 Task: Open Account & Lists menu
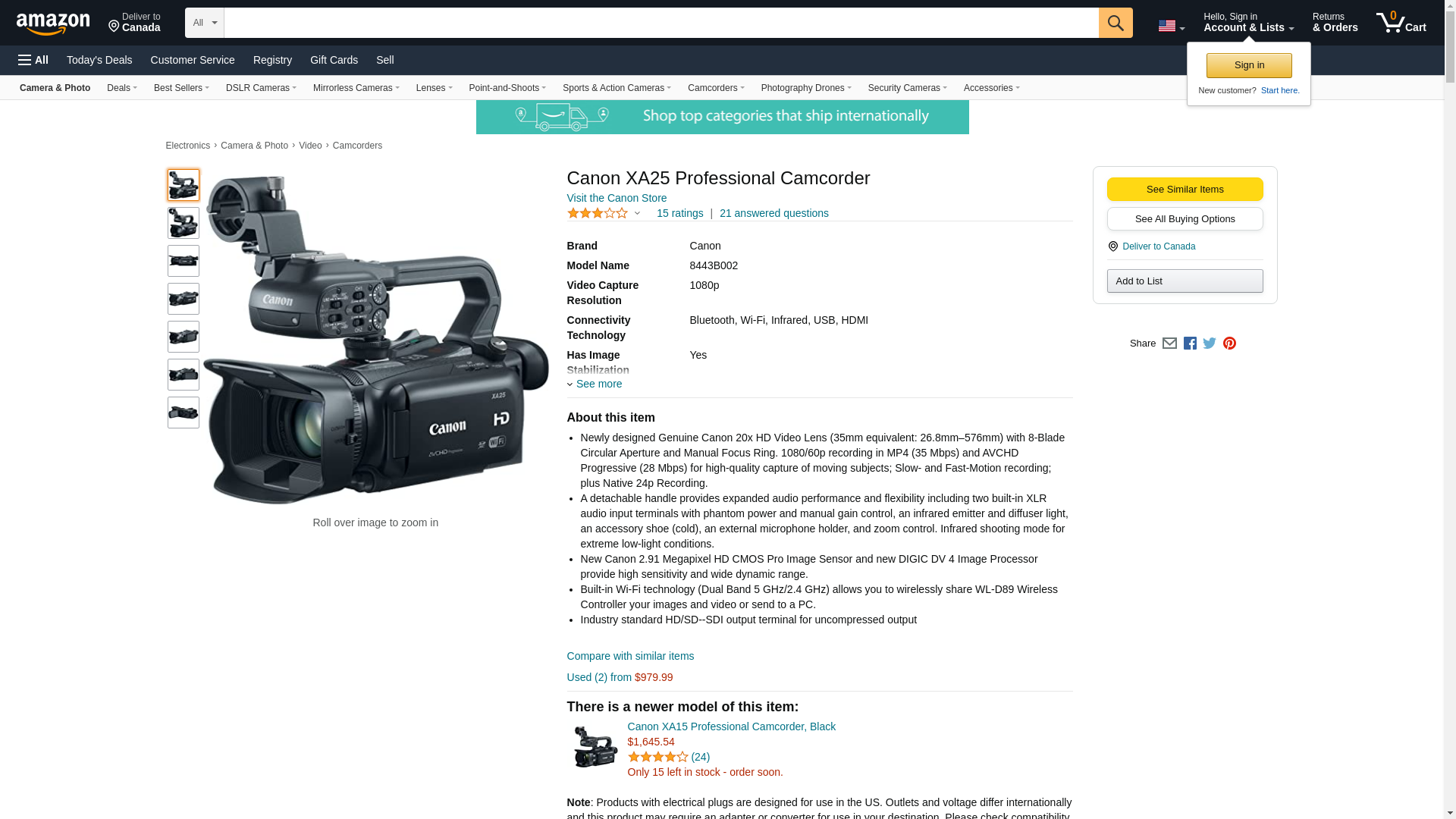1248,23
